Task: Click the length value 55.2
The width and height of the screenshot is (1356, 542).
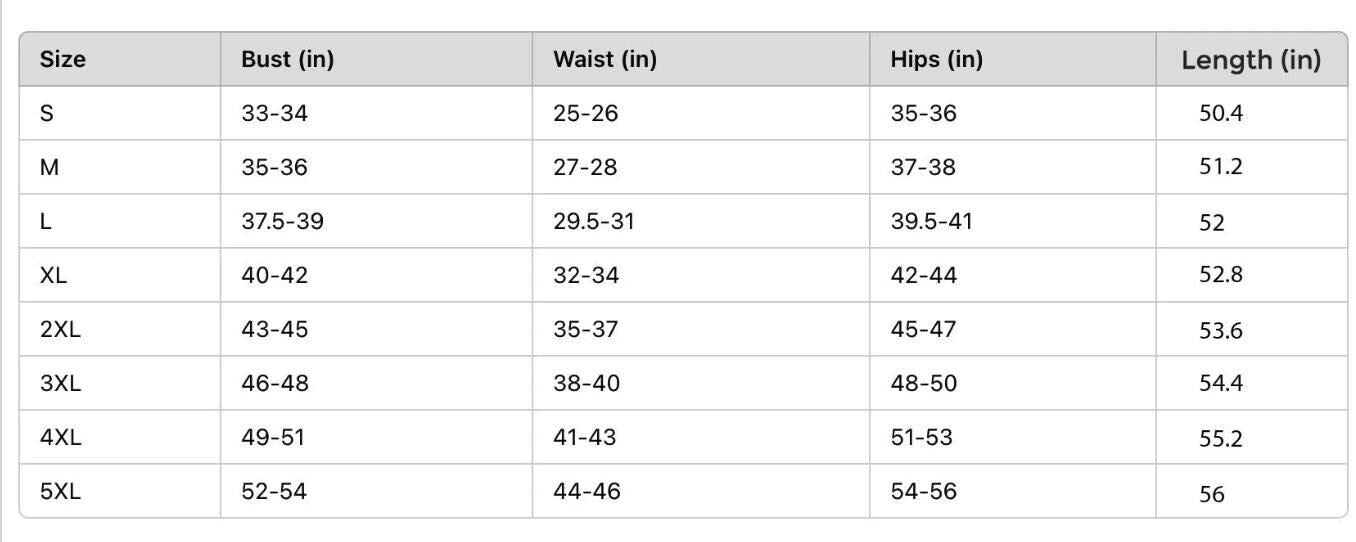Action: 1220,438
